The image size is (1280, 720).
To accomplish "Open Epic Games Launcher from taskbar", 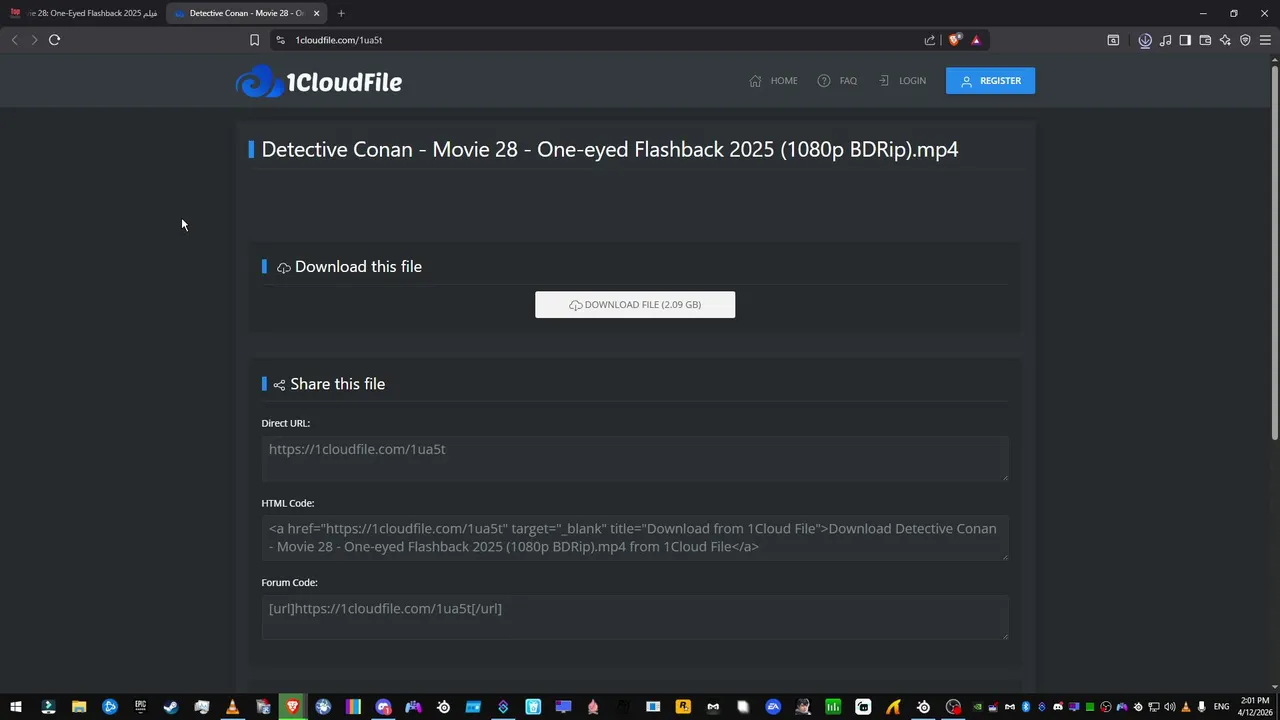I will point(140,707).
